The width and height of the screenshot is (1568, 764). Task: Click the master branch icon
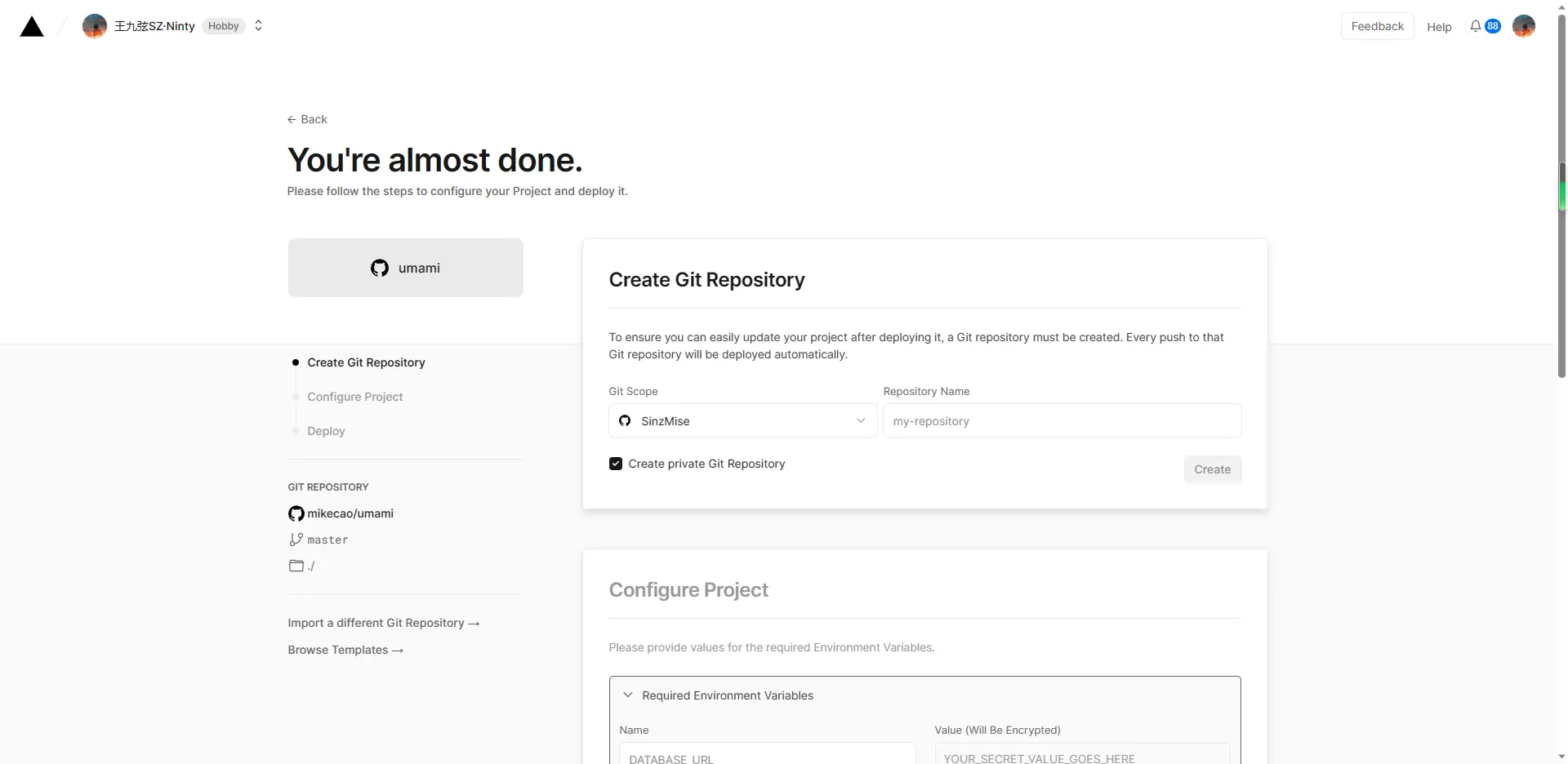tap(296, 540)
